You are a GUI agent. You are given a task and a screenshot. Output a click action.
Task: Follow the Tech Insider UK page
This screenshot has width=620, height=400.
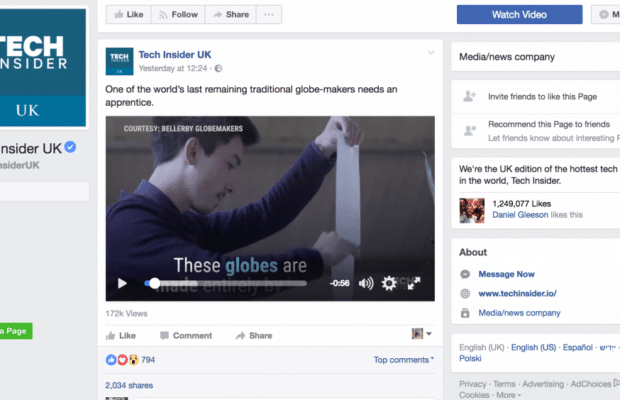pyautogui.click(x=178, y=15)
